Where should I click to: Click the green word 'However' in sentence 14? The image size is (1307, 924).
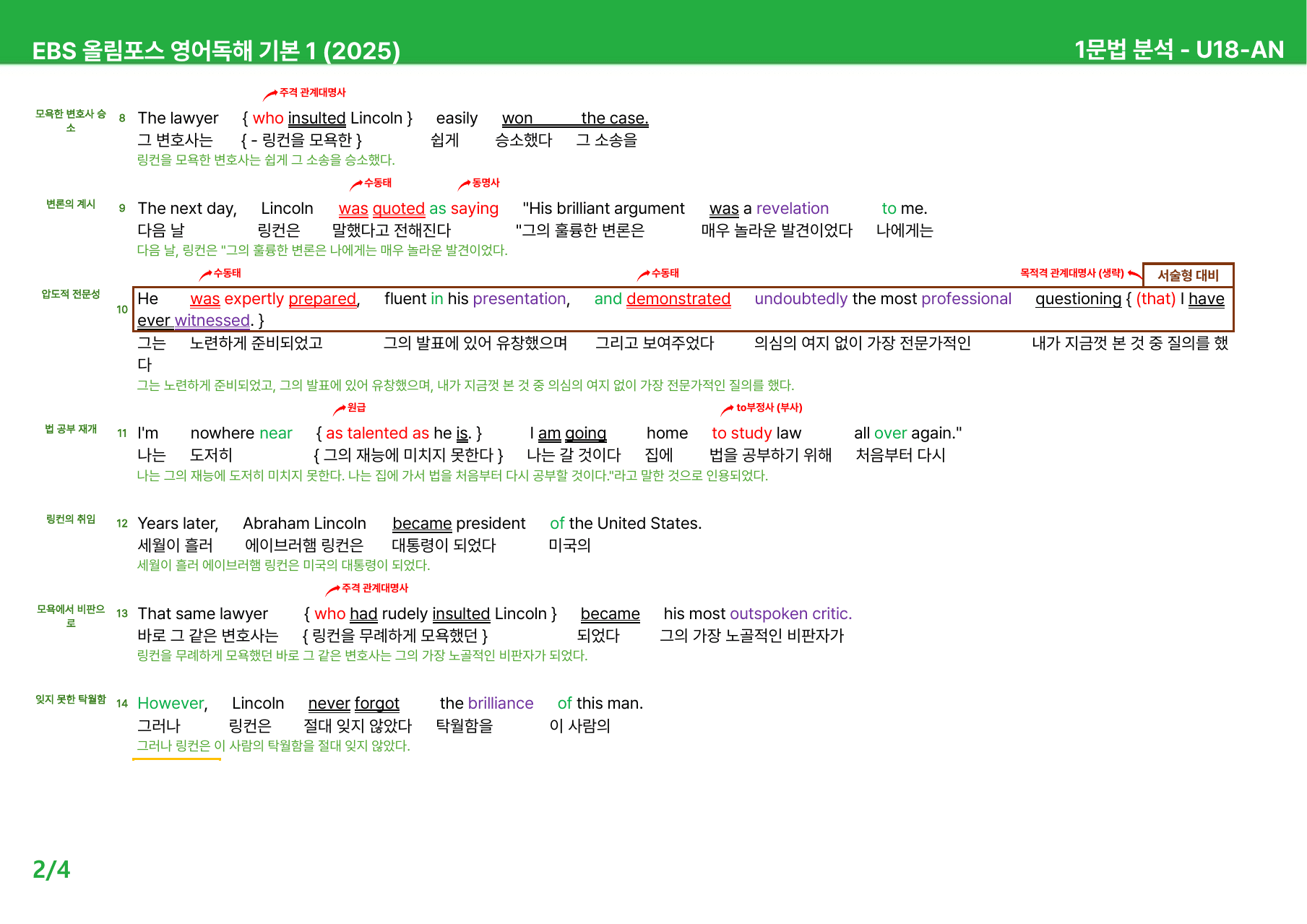pos(173,704)
